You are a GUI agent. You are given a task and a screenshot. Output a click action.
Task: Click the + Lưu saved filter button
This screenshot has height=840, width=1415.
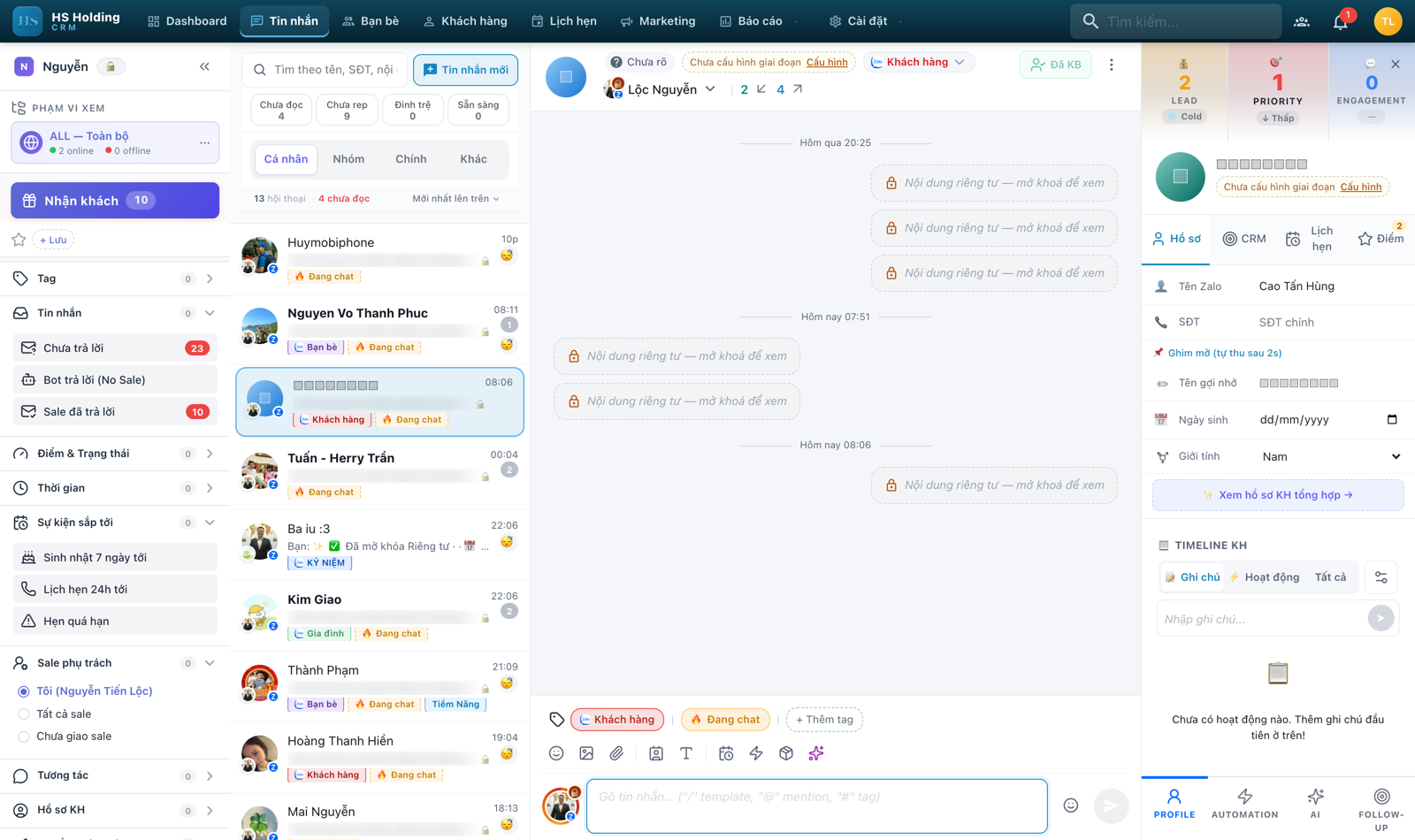pos(53,240)
